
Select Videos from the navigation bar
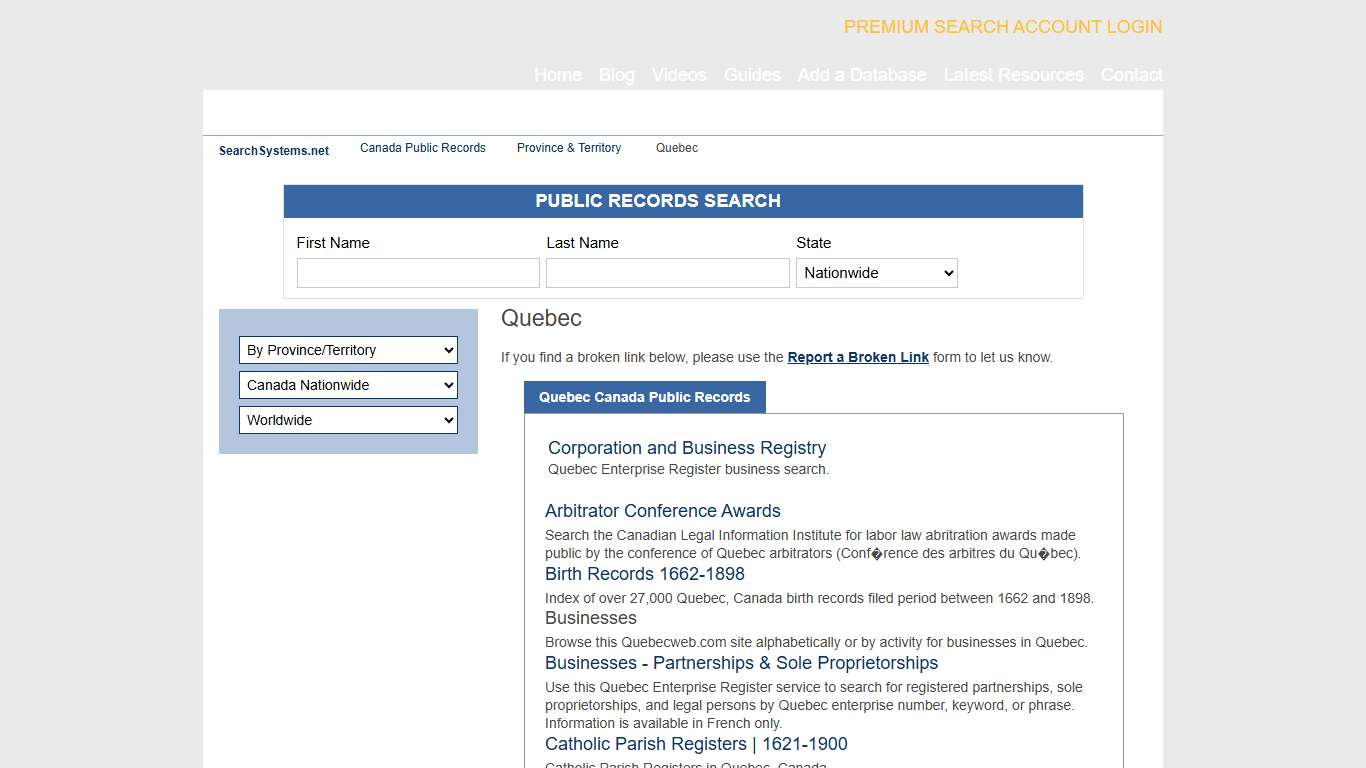679,75
